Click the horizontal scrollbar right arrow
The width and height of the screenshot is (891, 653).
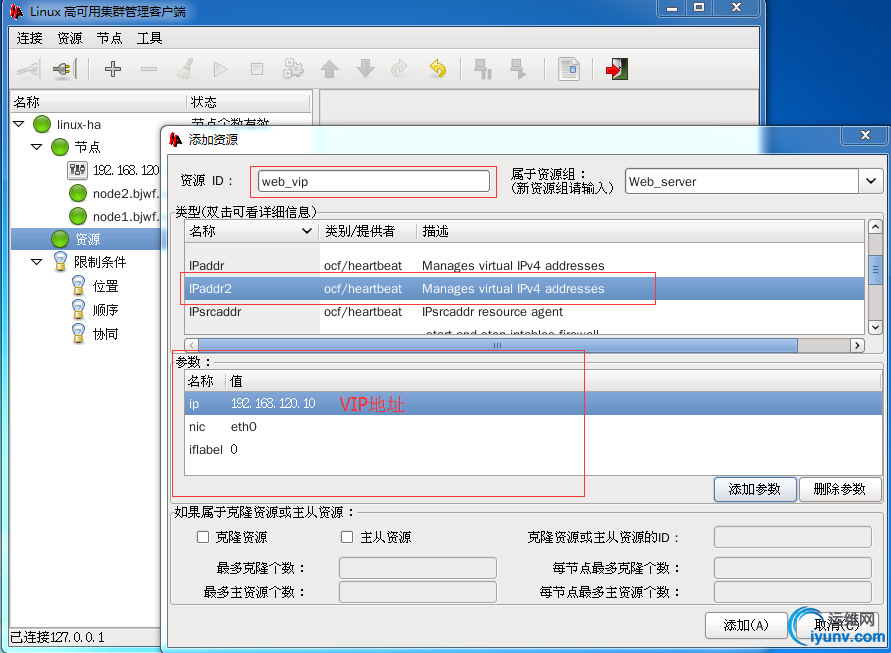coord(857,345)
